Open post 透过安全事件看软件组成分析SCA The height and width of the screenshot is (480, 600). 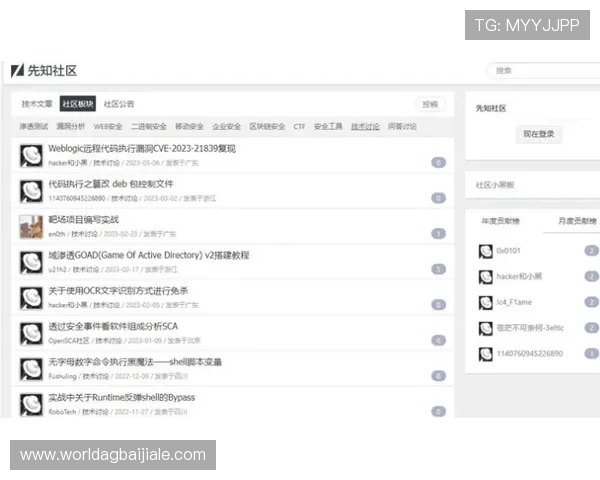113,327
